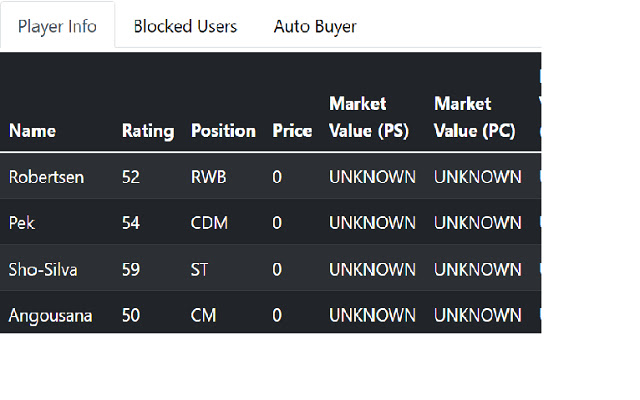This screenshot has width=640, height=400.
Task: Click the Position column header
Action: (x=223, y=131)
